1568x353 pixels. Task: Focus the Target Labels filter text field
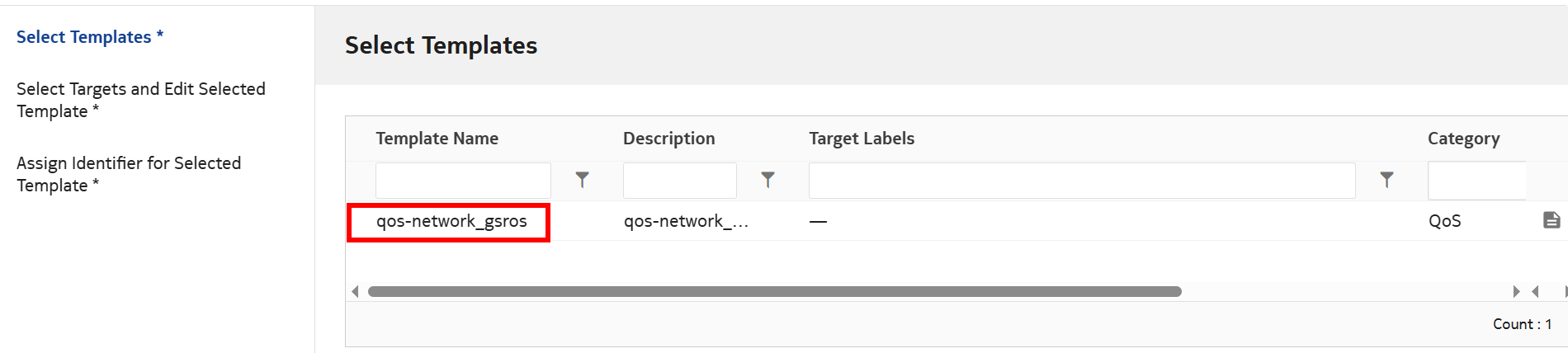coord(1081,181)
